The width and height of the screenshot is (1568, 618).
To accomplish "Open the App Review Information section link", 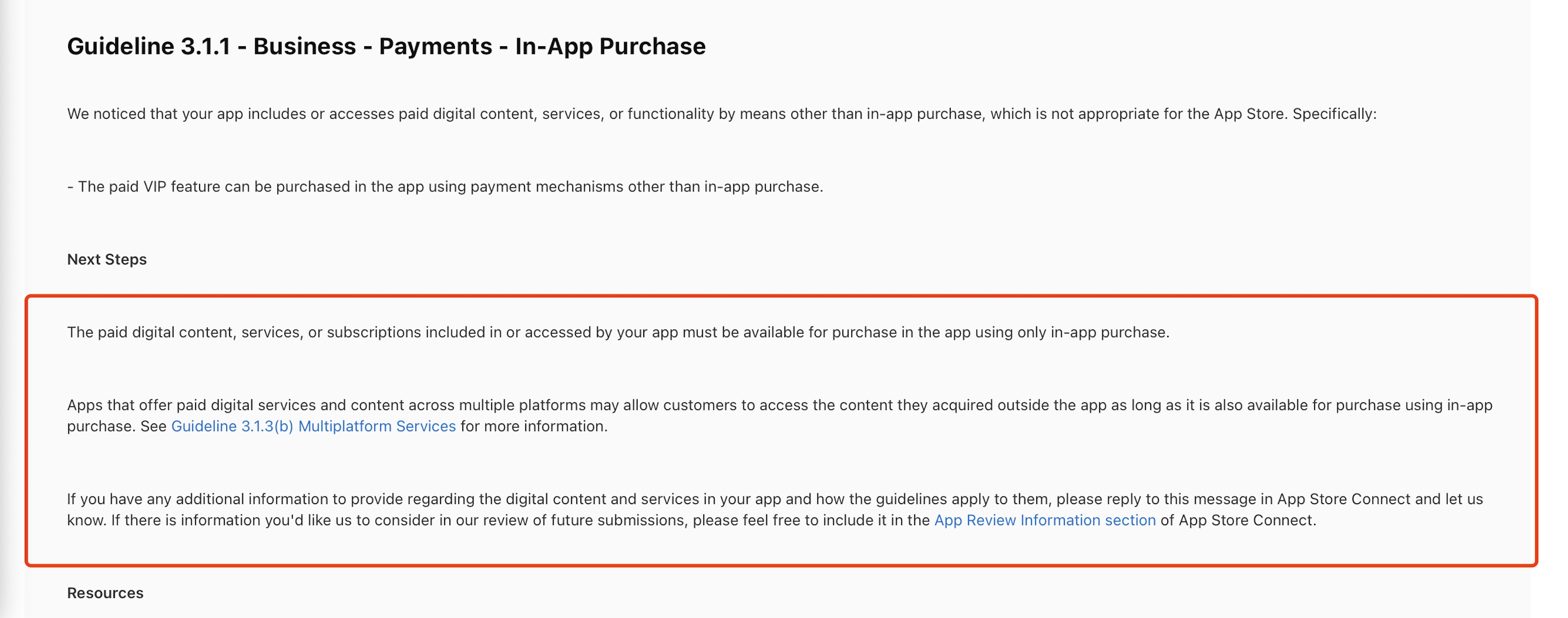I will tap(1044, 520).
